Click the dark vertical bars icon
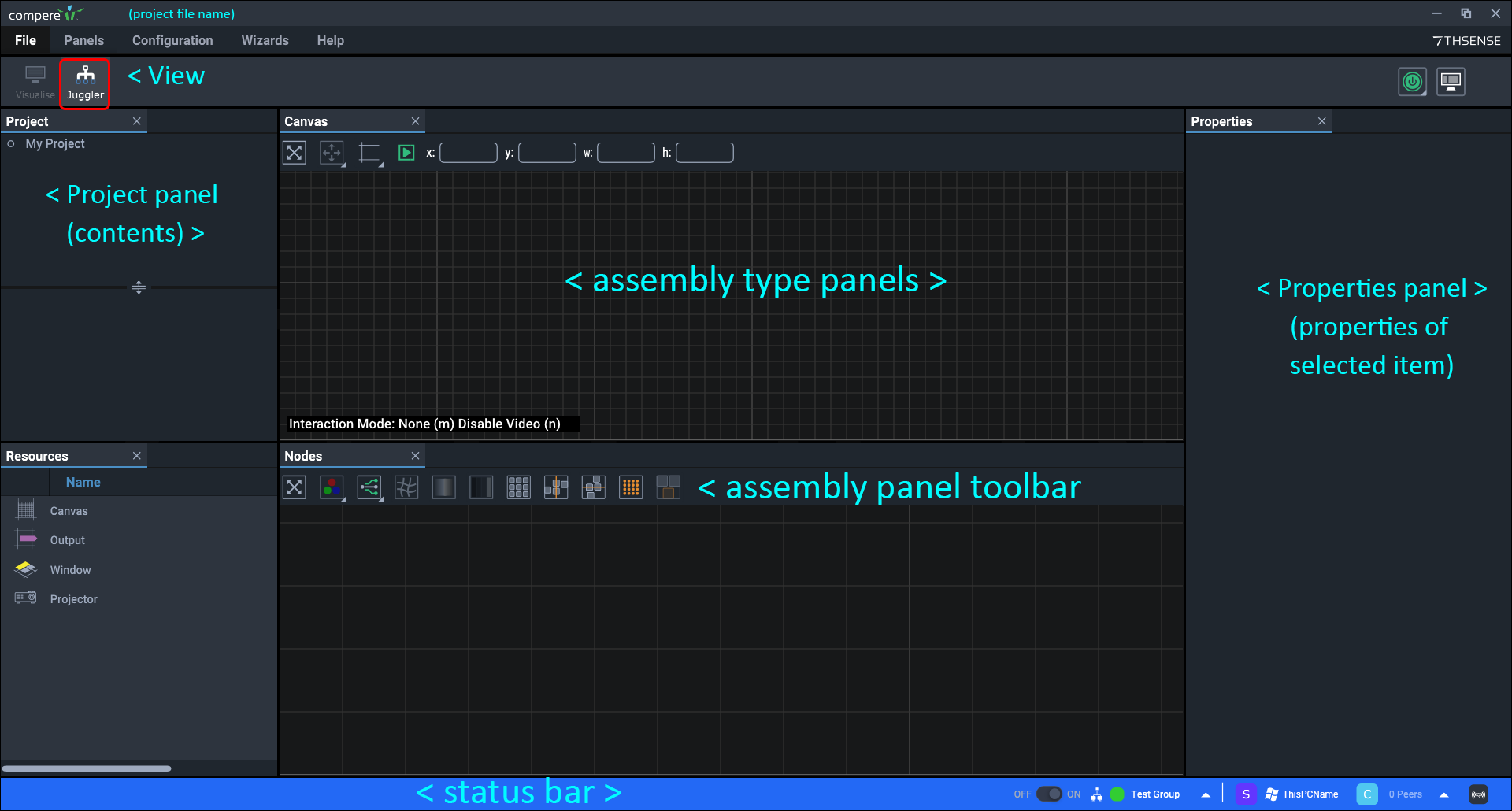This screenshot has height=811, width=1512. (481, 487)
